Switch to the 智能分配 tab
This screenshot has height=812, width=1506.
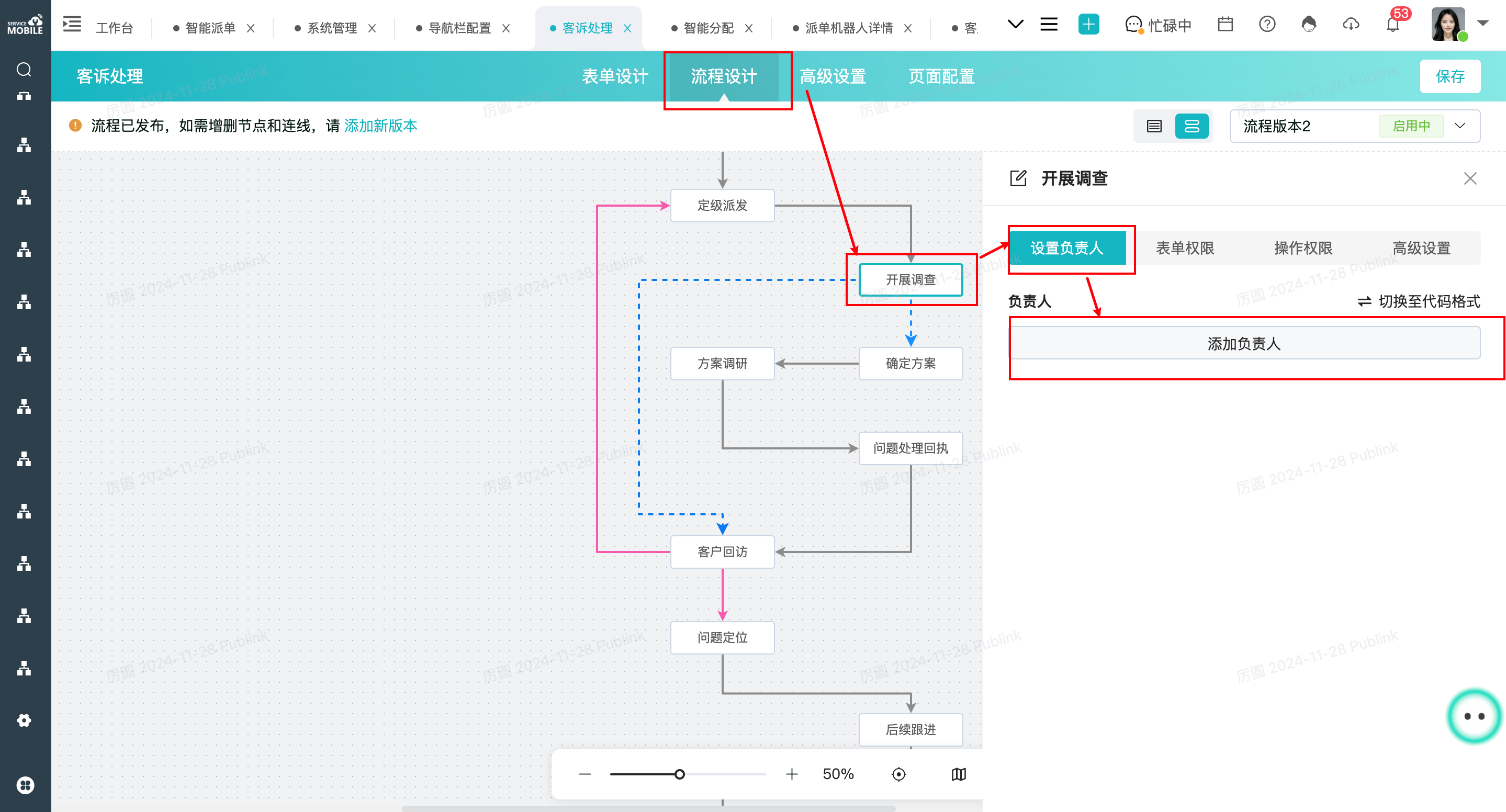708,28
